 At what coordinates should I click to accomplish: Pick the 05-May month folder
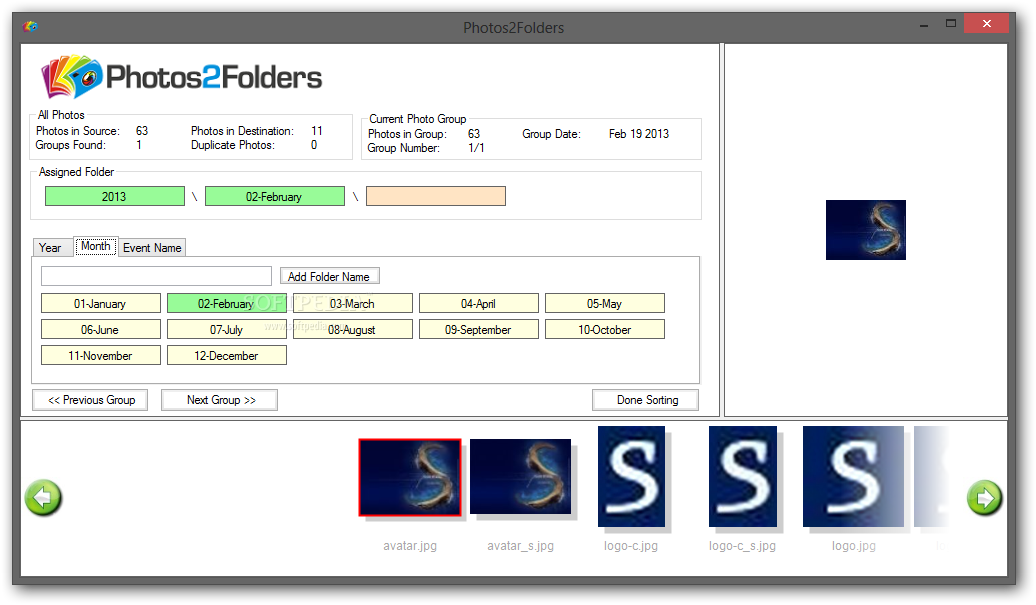pyautogui.click(x=605, y=303)
